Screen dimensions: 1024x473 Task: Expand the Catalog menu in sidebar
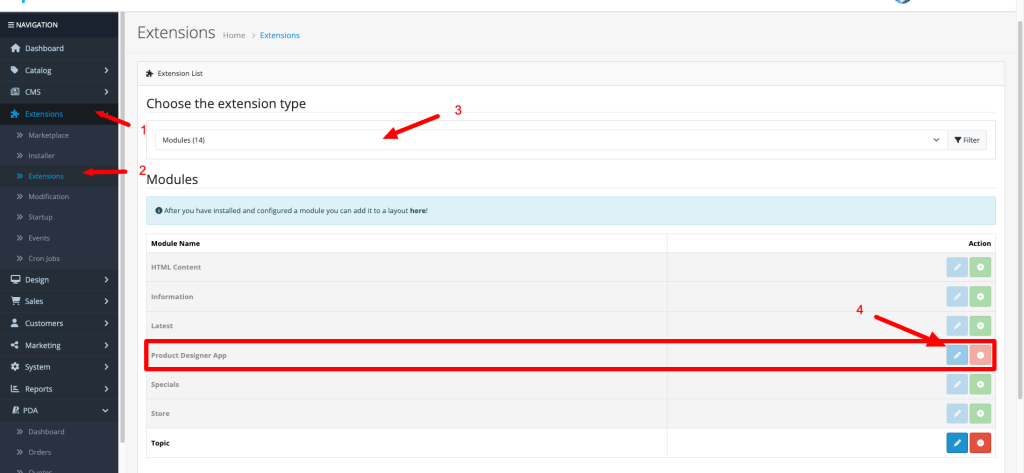pyautogui.click(x=59, y=70)
